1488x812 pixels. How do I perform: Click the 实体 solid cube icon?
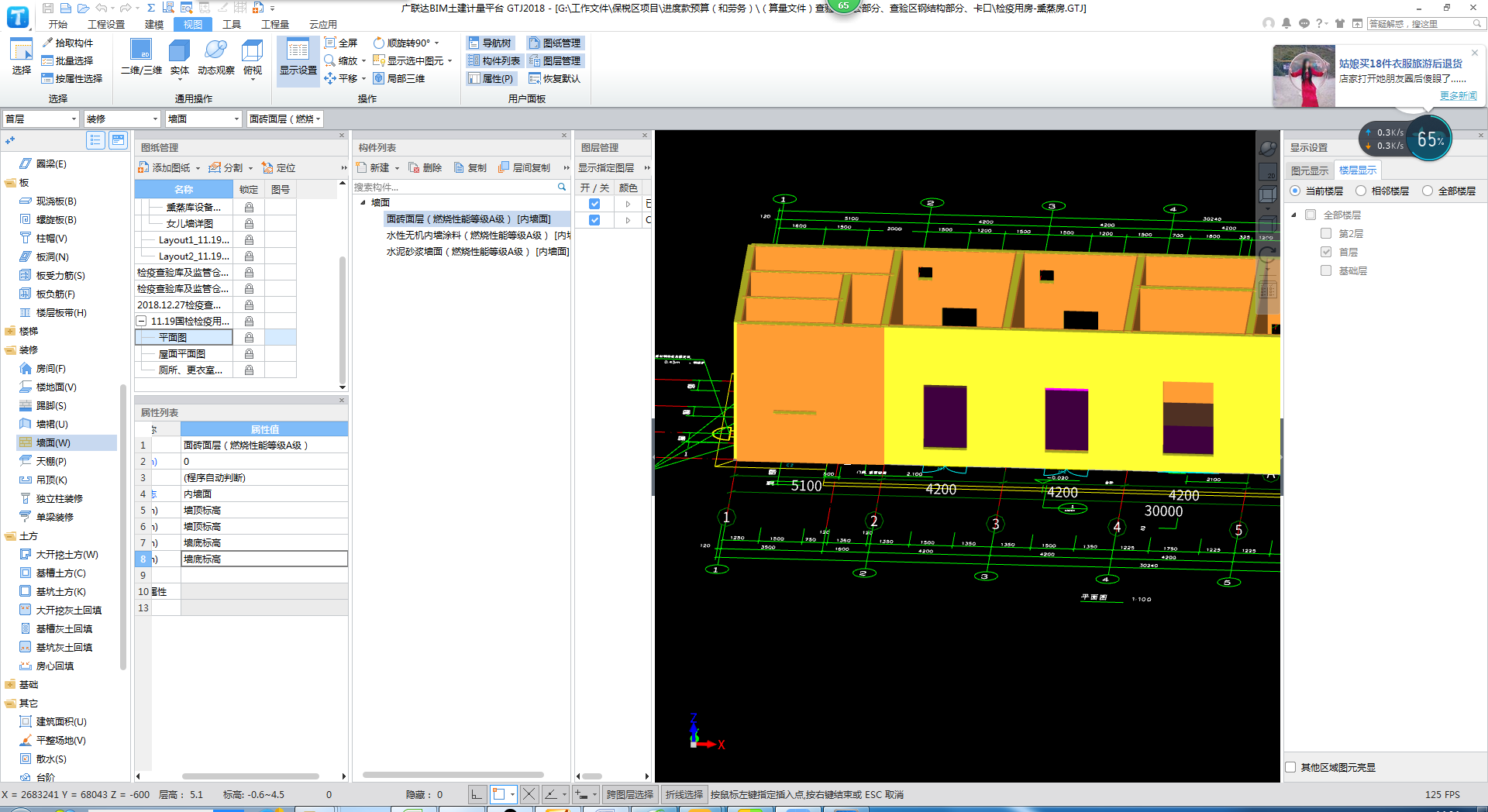(x=179, y=50)
